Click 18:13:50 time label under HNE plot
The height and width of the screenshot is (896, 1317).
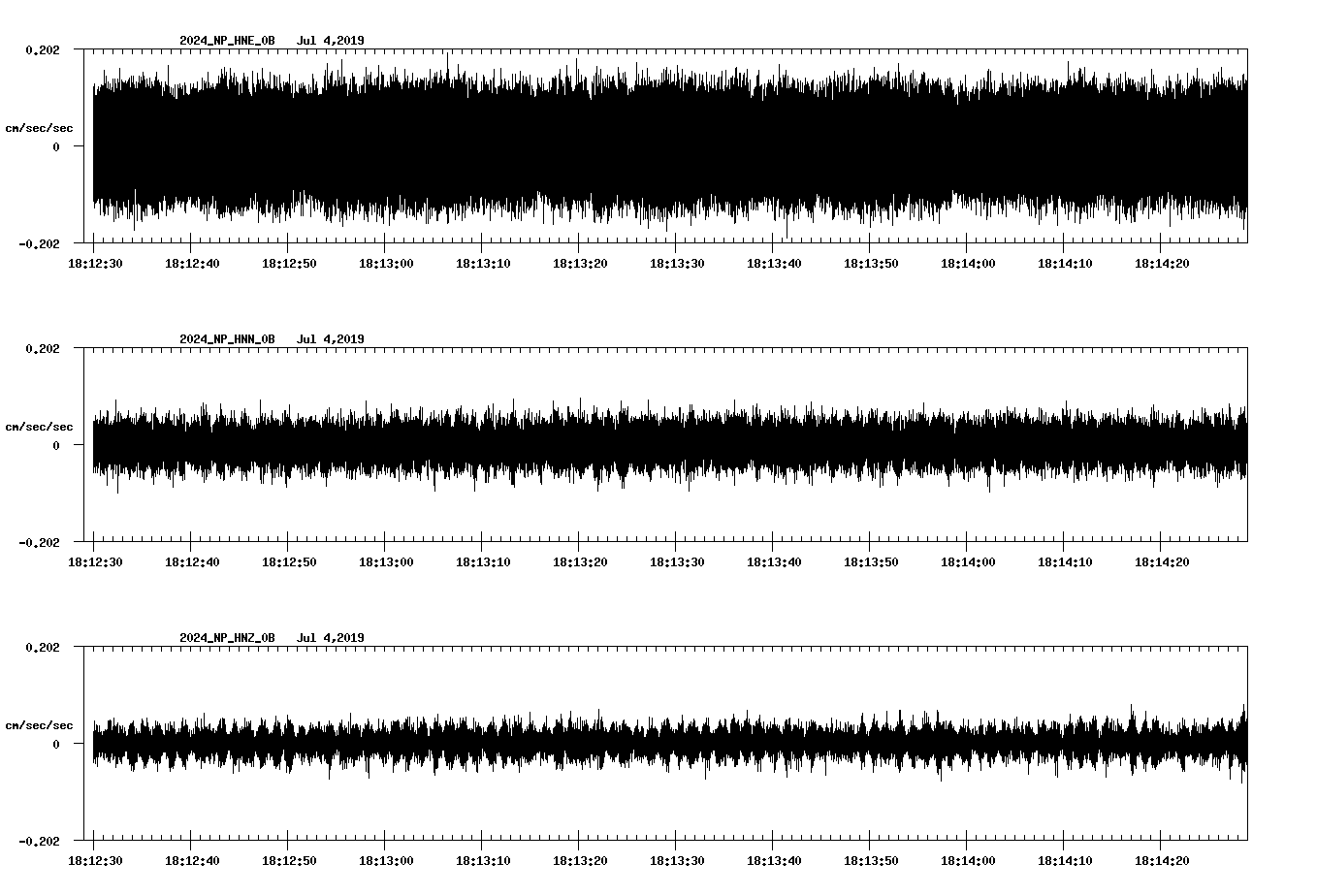coord(871,263)
